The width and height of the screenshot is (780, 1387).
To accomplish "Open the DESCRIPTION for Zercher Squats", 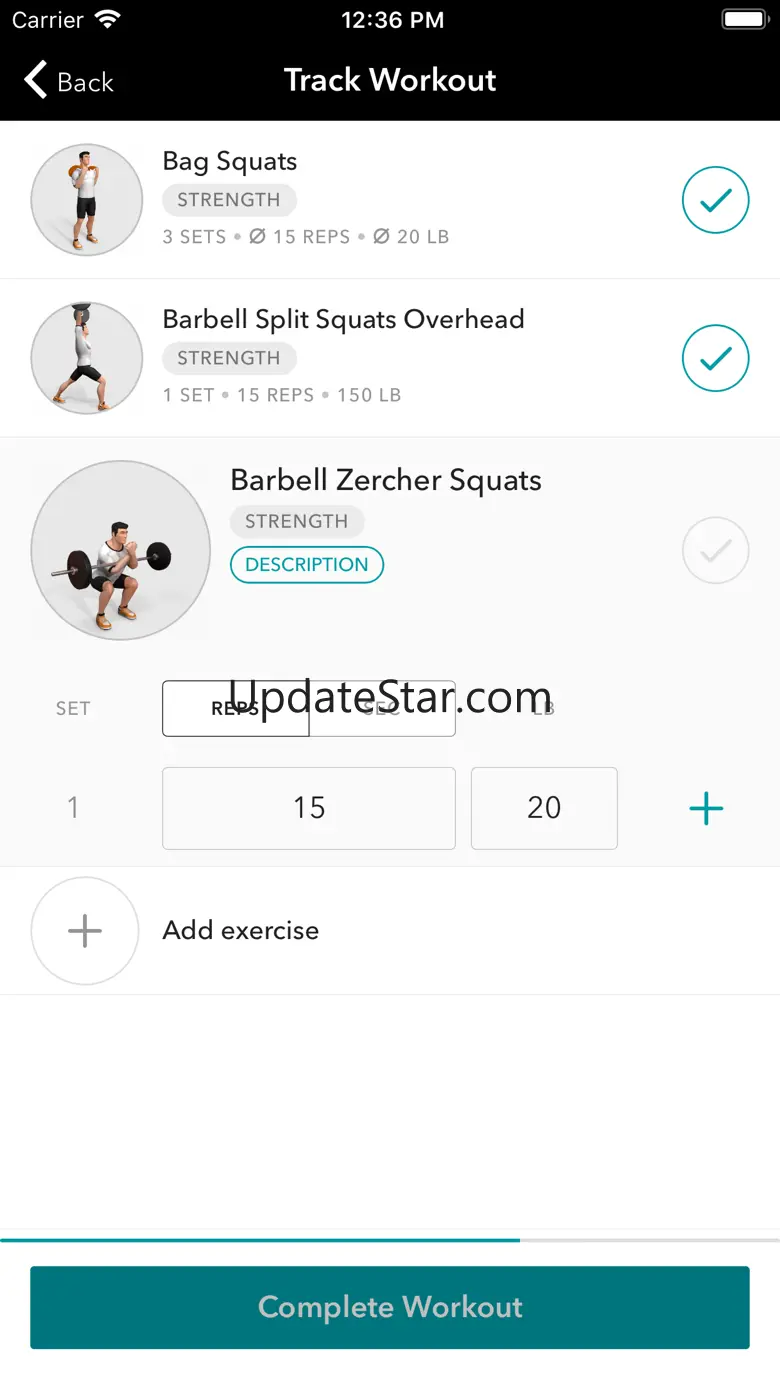I will tap(307, 565).
